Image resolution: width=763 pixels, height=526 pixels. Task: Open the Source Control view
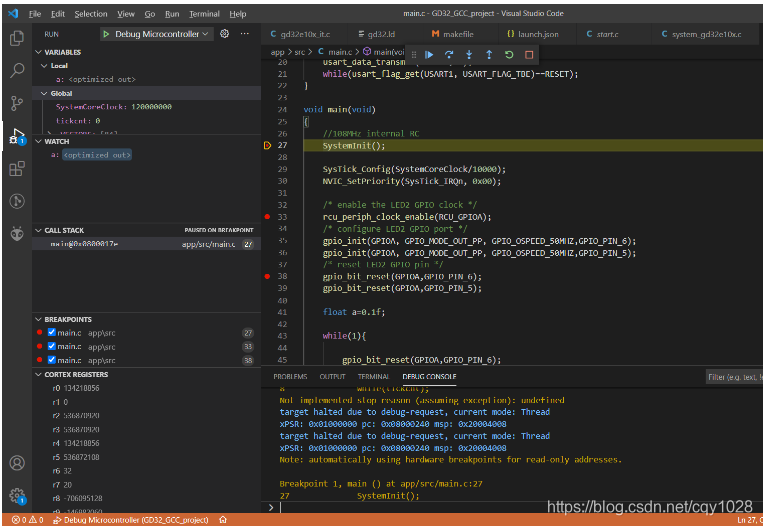[x=17, y=103]
